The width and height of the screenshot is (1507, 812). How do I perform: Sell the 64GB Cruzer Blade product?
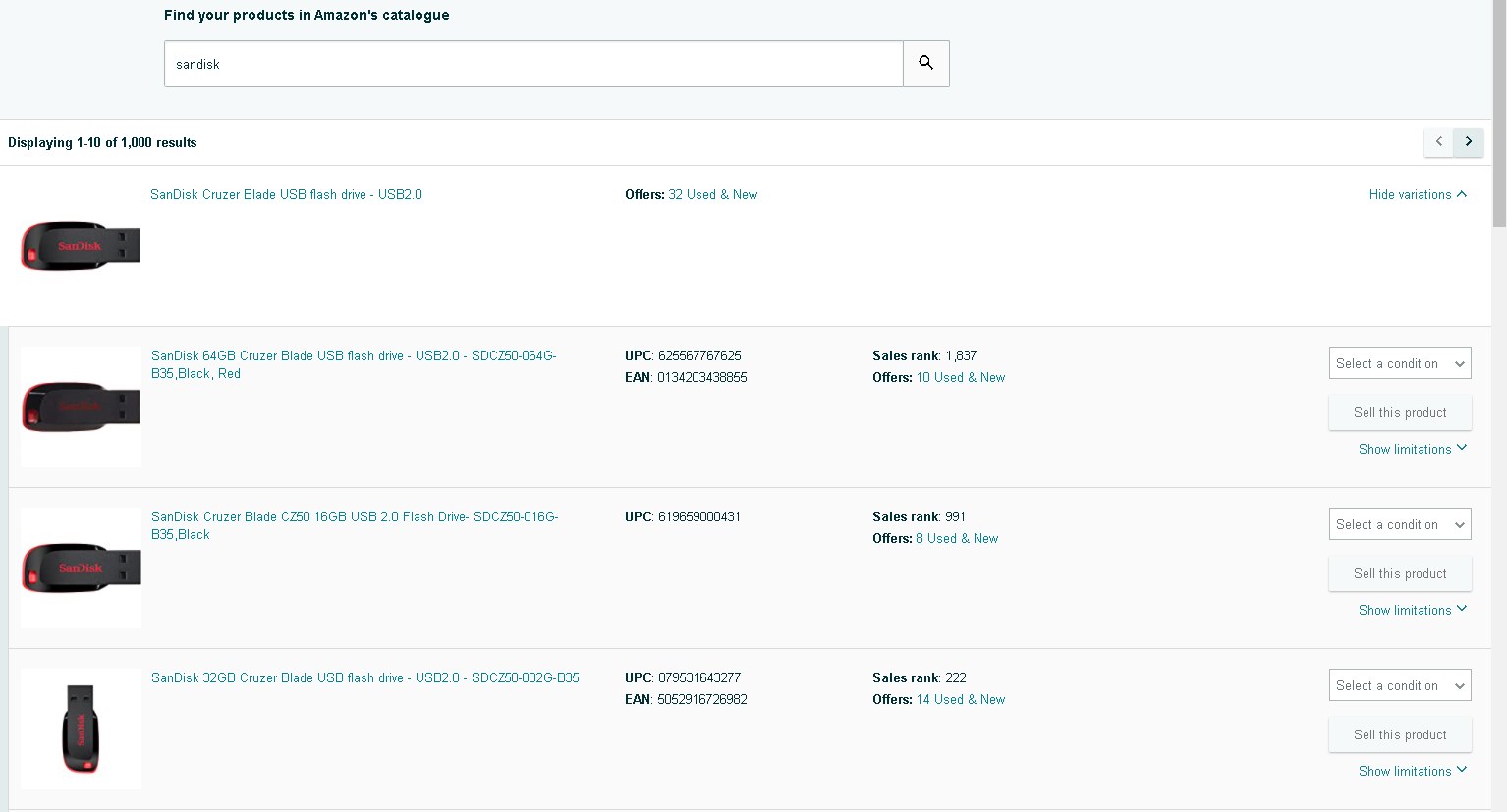[x=1400, y=412]
